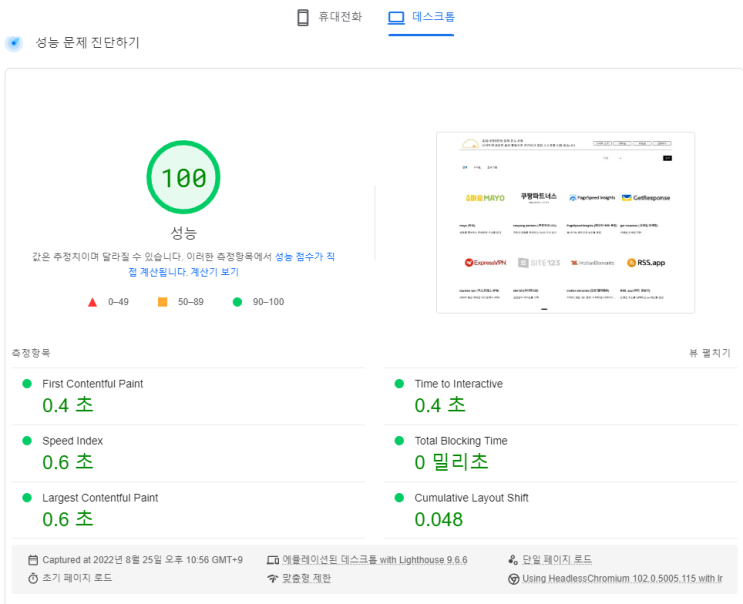Screen dimensions: 743x604
Task: Click the 0 밀리초 blocking time value
Action: 451,462
